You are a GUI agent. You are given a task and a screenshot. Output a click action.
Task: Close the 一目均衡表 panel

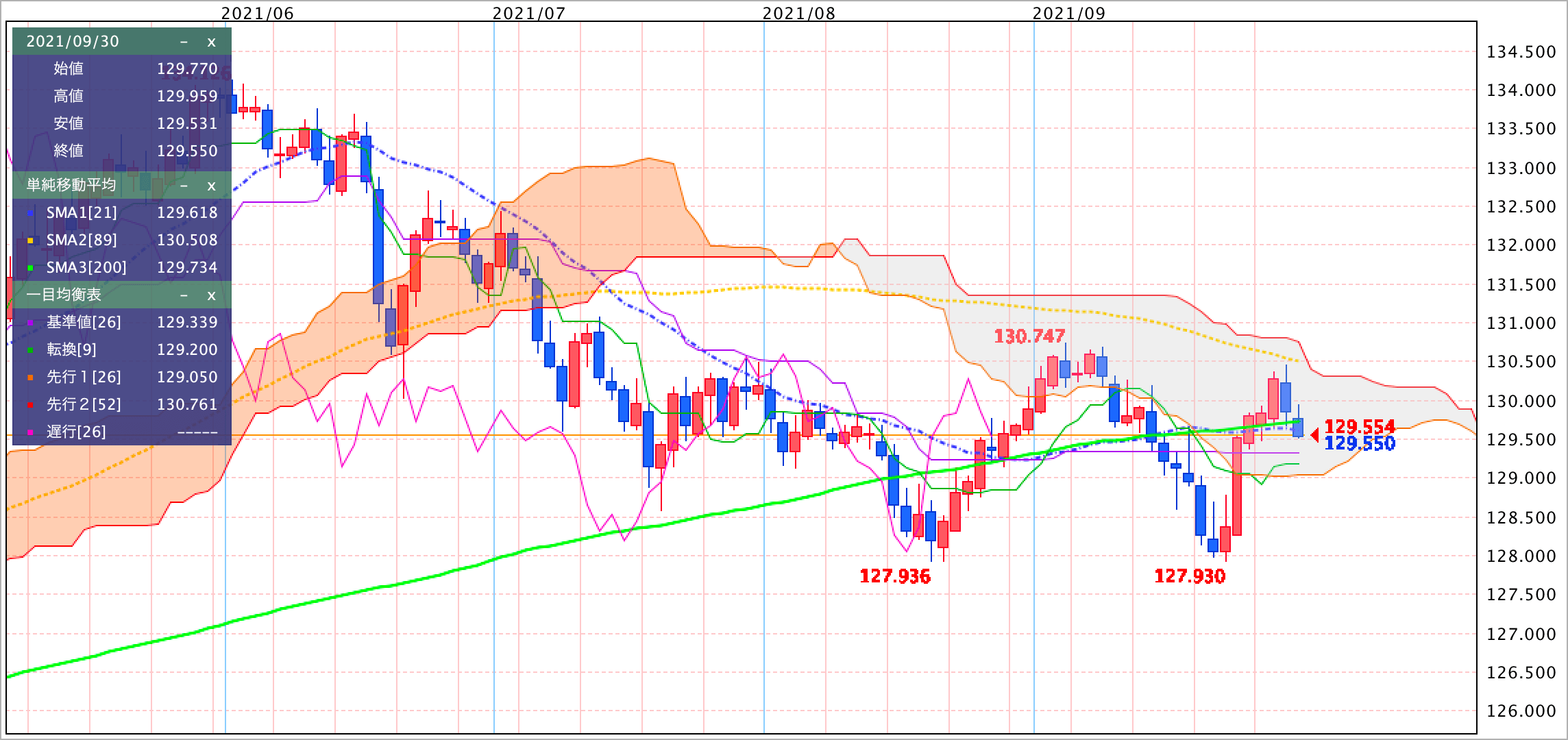point(212,295)
